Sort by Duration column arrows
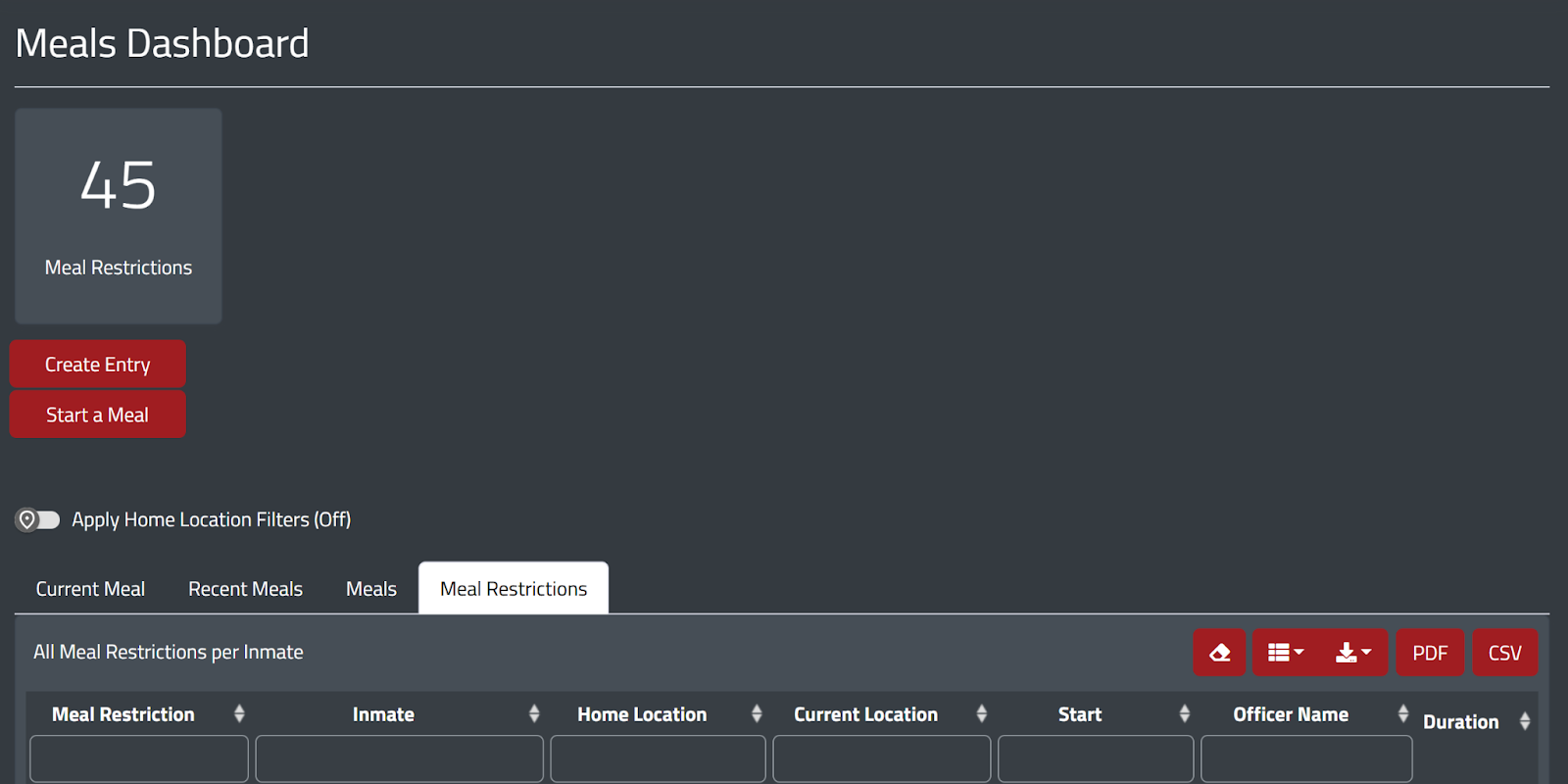Screen dimensions: 1568x784 [x=1525, y=721]
